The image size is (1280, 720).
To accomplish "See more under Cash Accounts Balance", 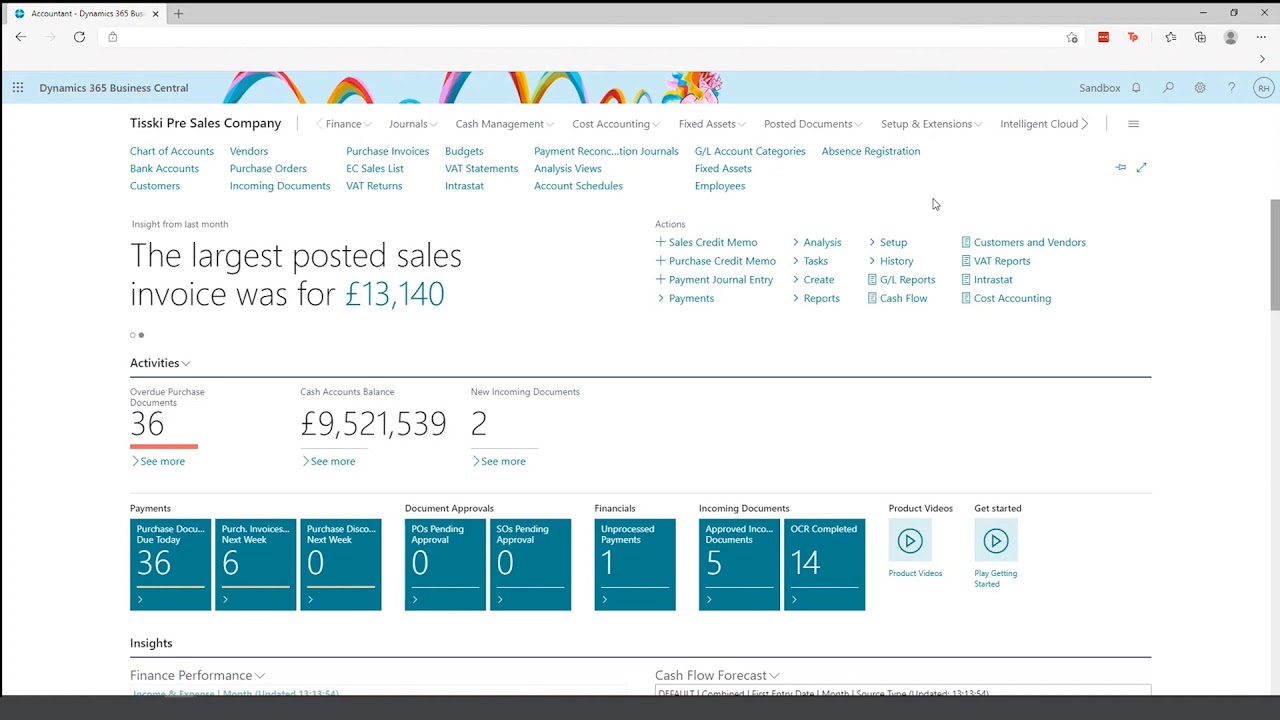I will pyautogui.click(x=328, y=461).
